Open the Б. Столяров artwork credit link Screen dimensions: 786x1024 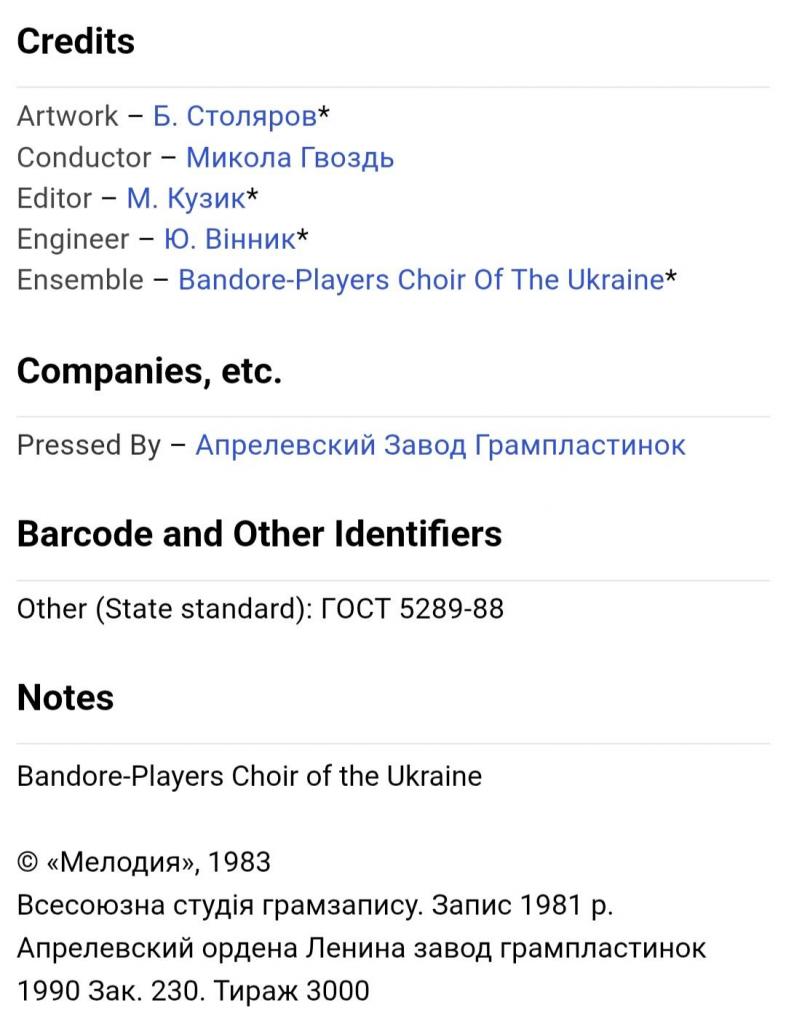coord(234,116)
